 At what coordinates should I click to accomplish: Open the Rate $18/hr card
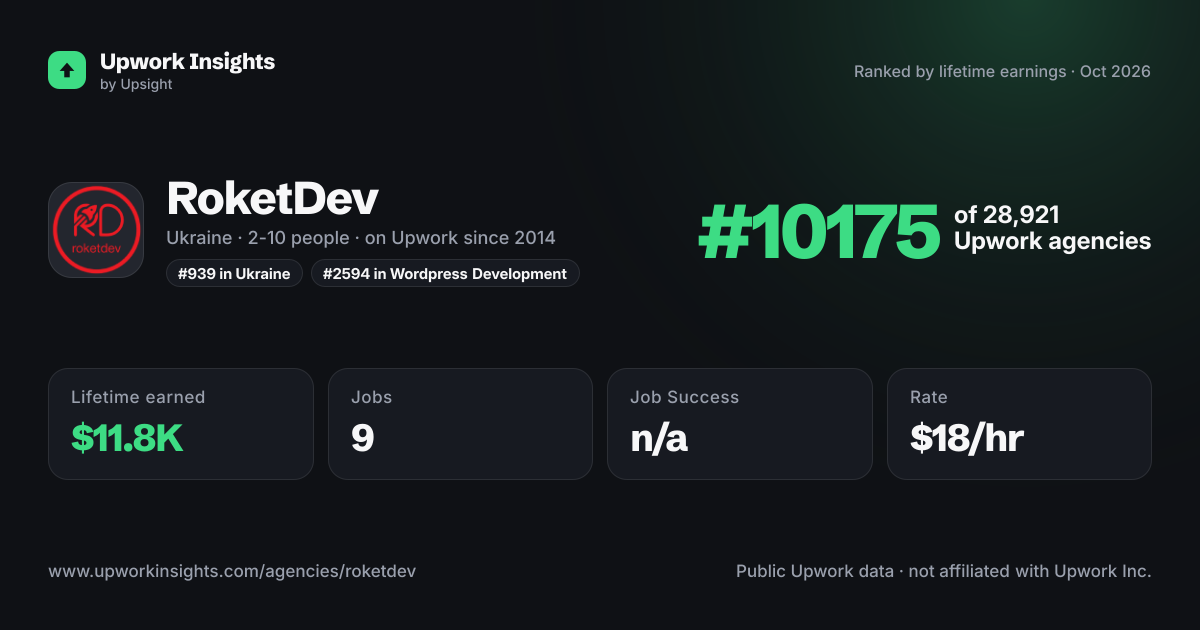coord(1019,424)
